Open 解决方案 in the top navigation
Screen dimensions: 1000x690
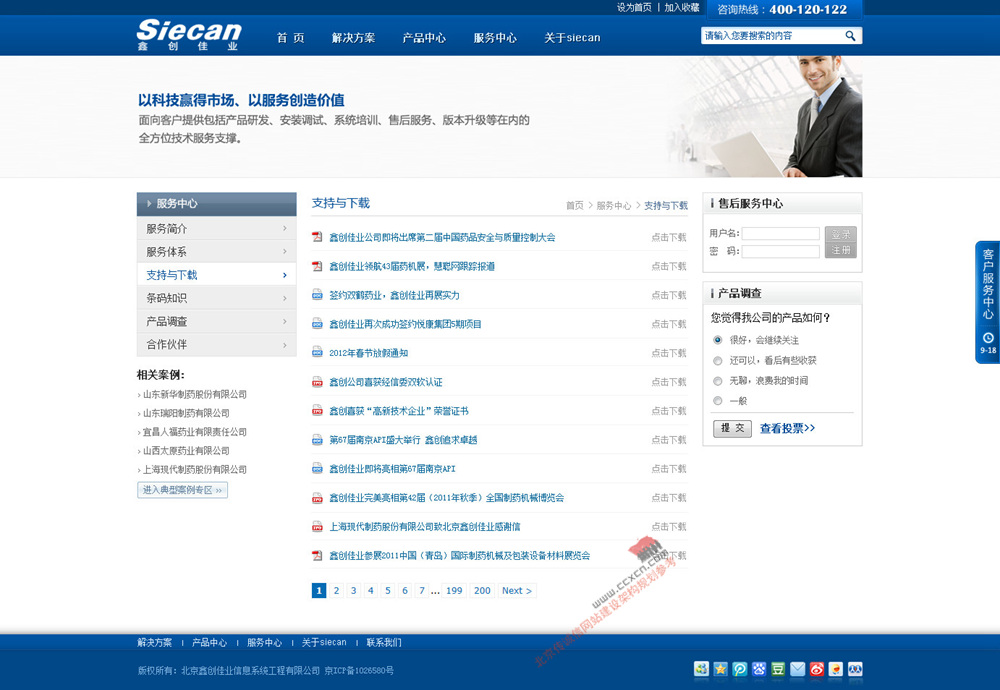click(353, 38)
